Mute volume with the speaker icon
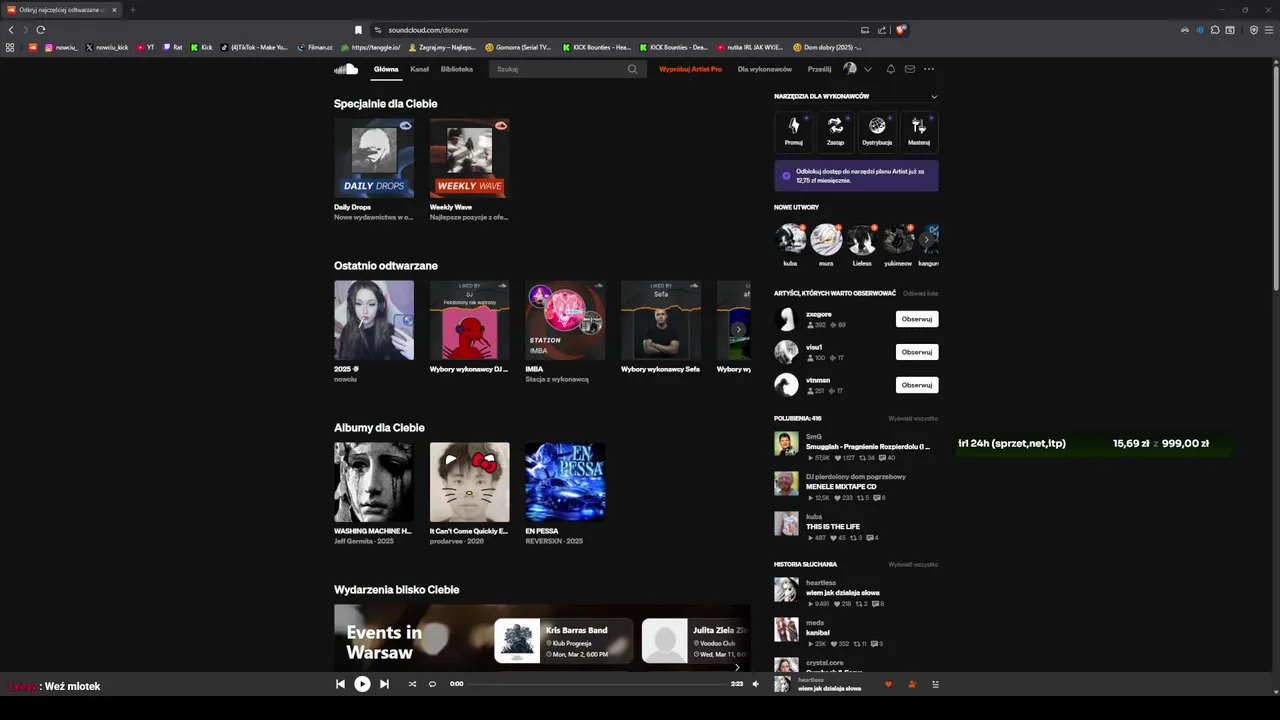 pos(755,684)
